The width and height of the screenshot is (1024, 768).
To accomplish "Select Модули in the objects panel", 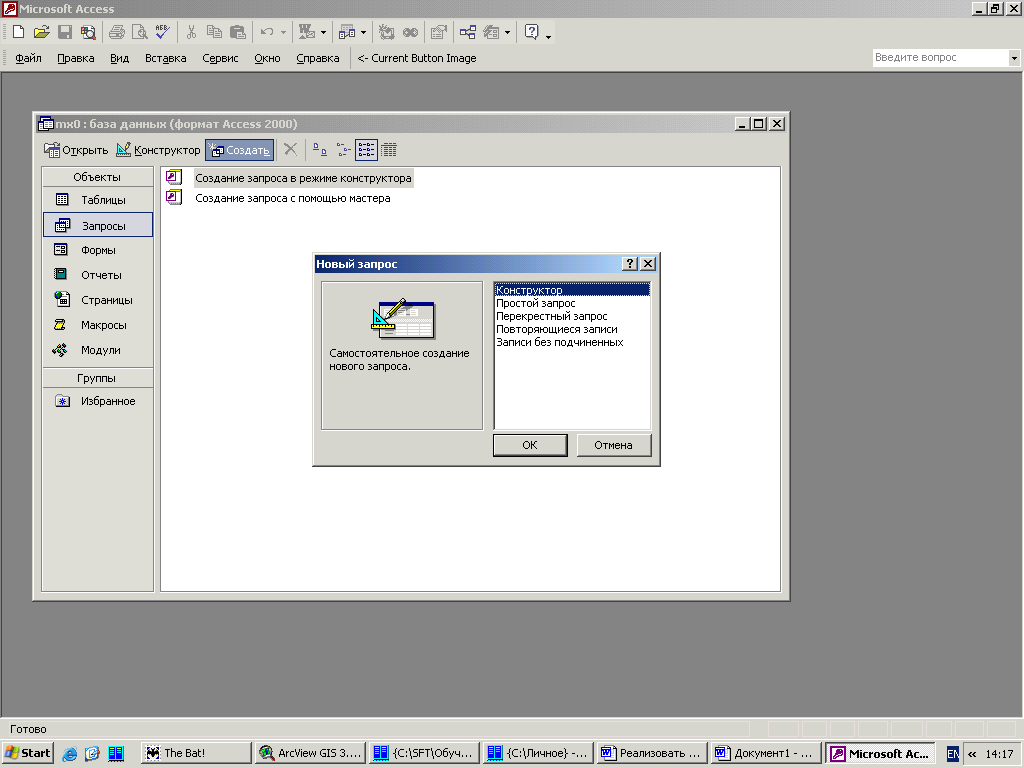I will (97, 350).
